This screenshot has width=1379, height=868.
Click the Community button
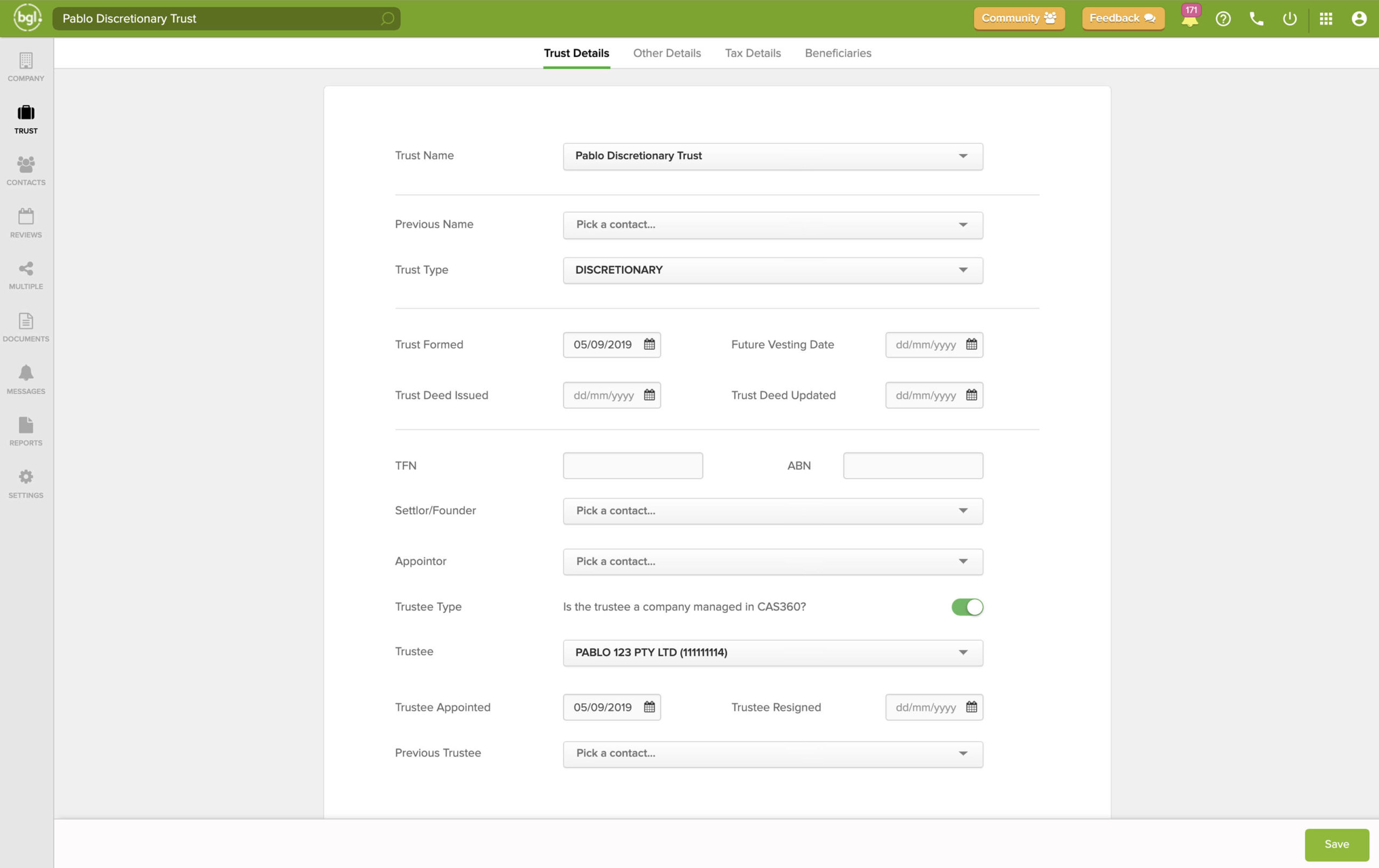click(x=1018, y=18)
